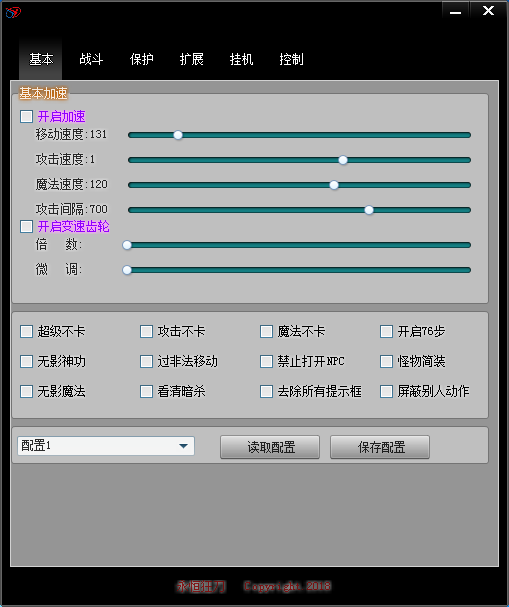The height and width of the screenshot is (607, 509).
Task: Click the 读取配置 button
Action: (270, 447)
